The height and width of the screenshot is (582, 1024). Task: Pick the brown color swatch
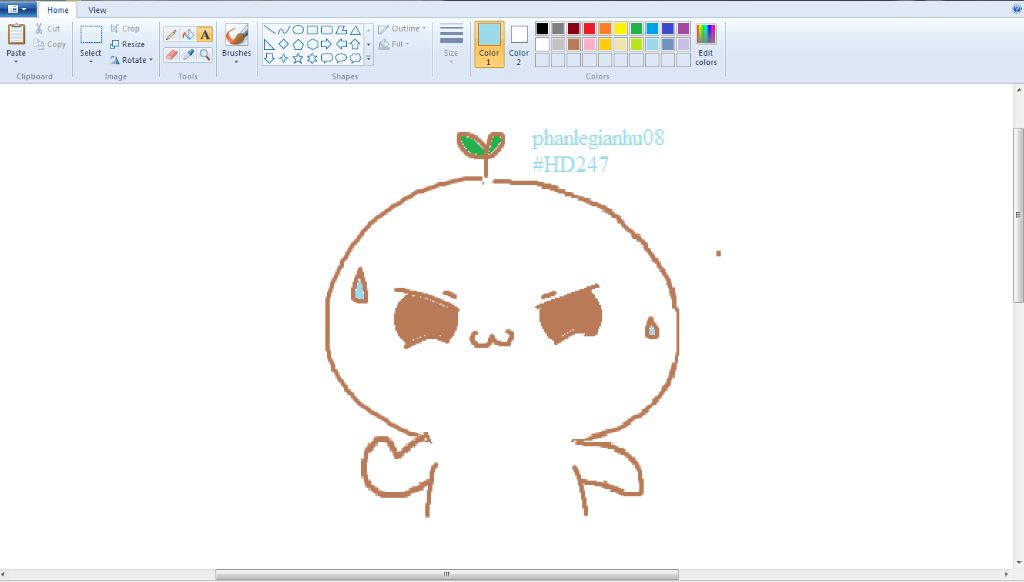[x=573, y=44]
